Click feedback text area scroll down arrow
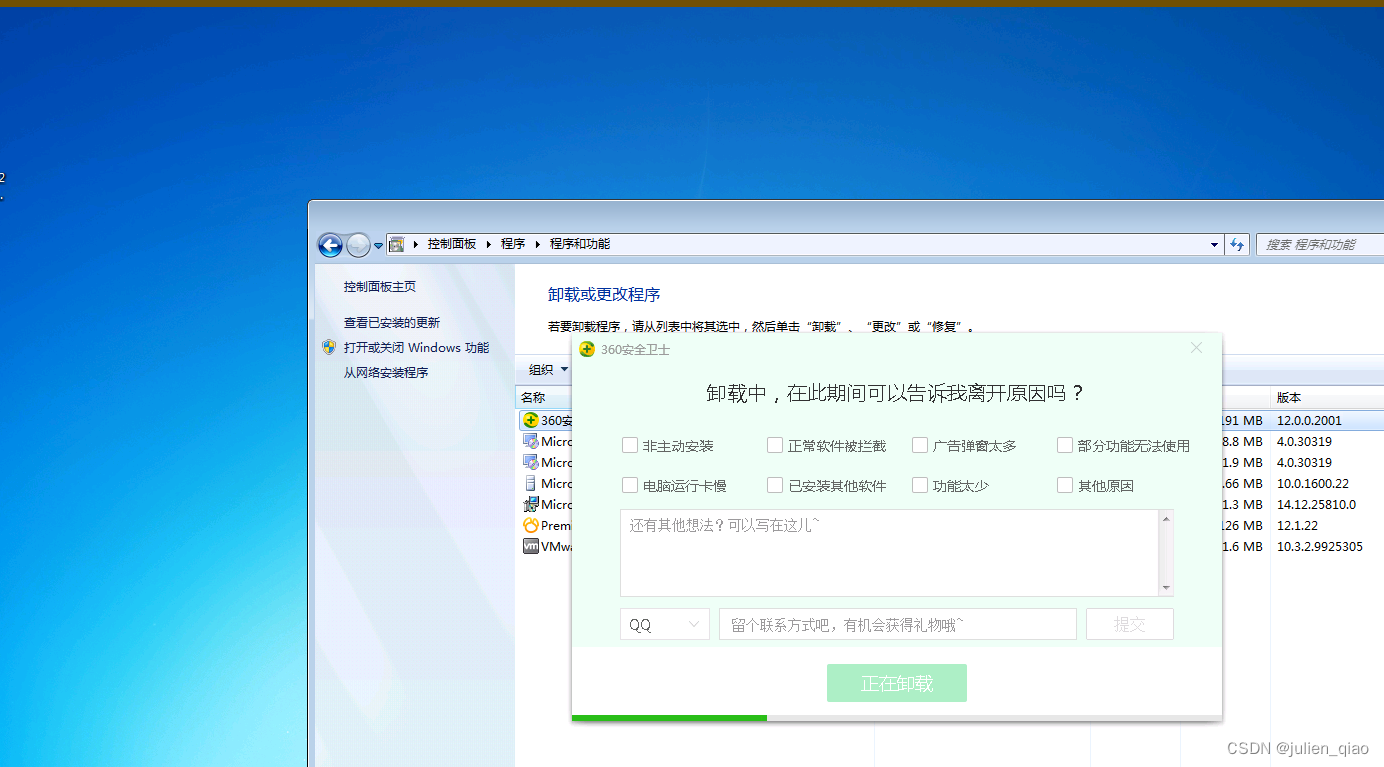Viewport: 1384px width, 767px height. click(1166, 588)
